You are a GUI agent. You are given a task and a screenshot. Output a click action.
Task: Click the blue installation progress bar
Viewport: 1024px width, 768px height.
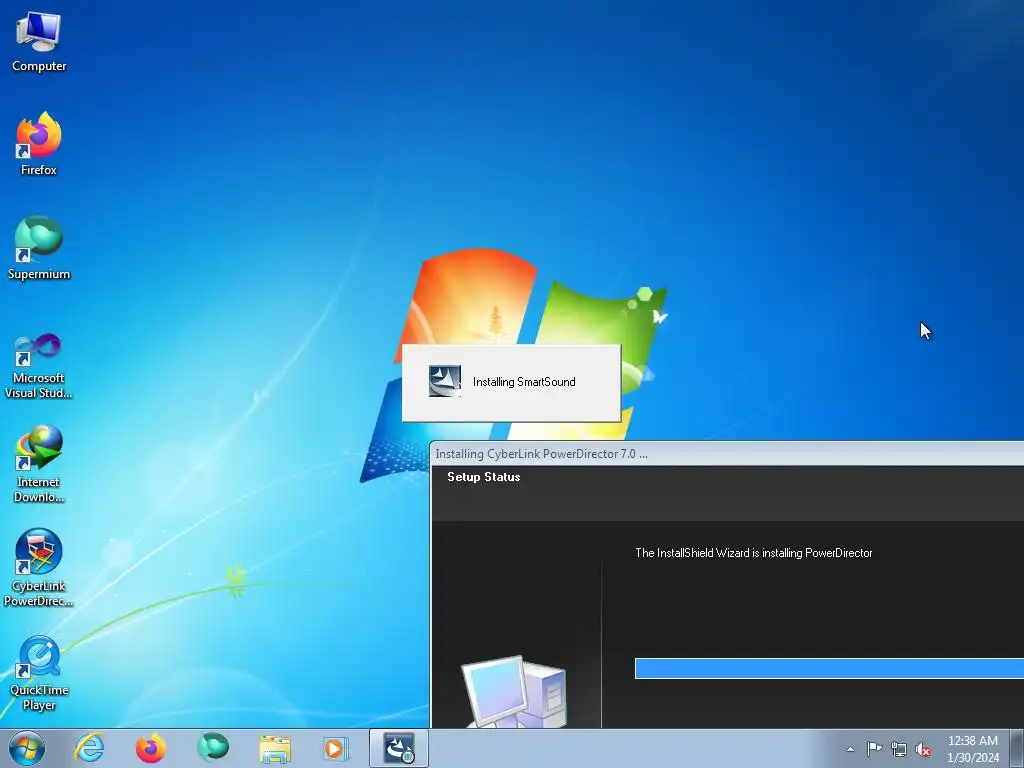(x=829, y=669)
